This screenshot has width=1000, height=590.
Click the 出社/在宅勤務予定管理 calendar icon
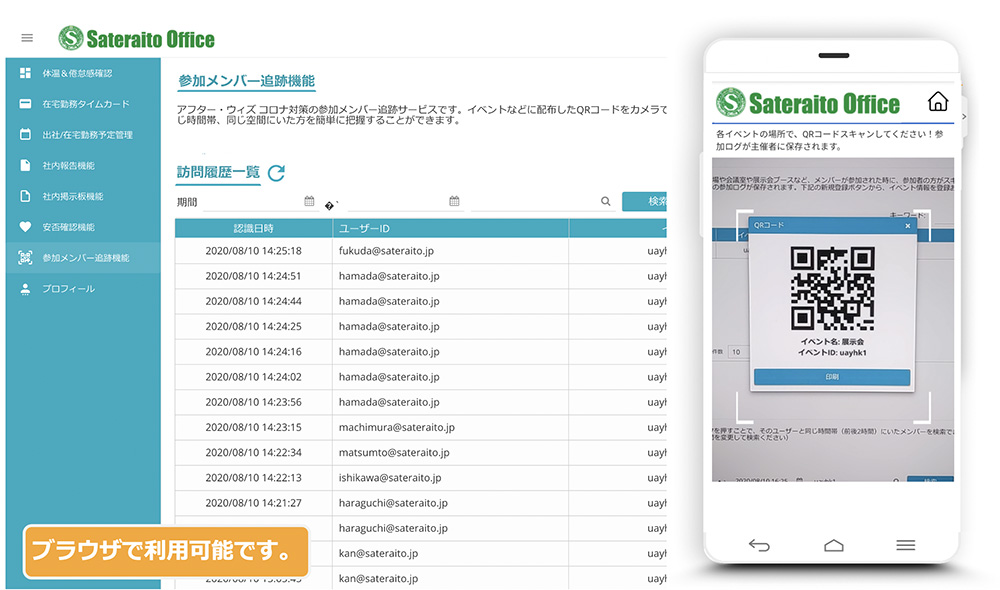click(26, 135)
